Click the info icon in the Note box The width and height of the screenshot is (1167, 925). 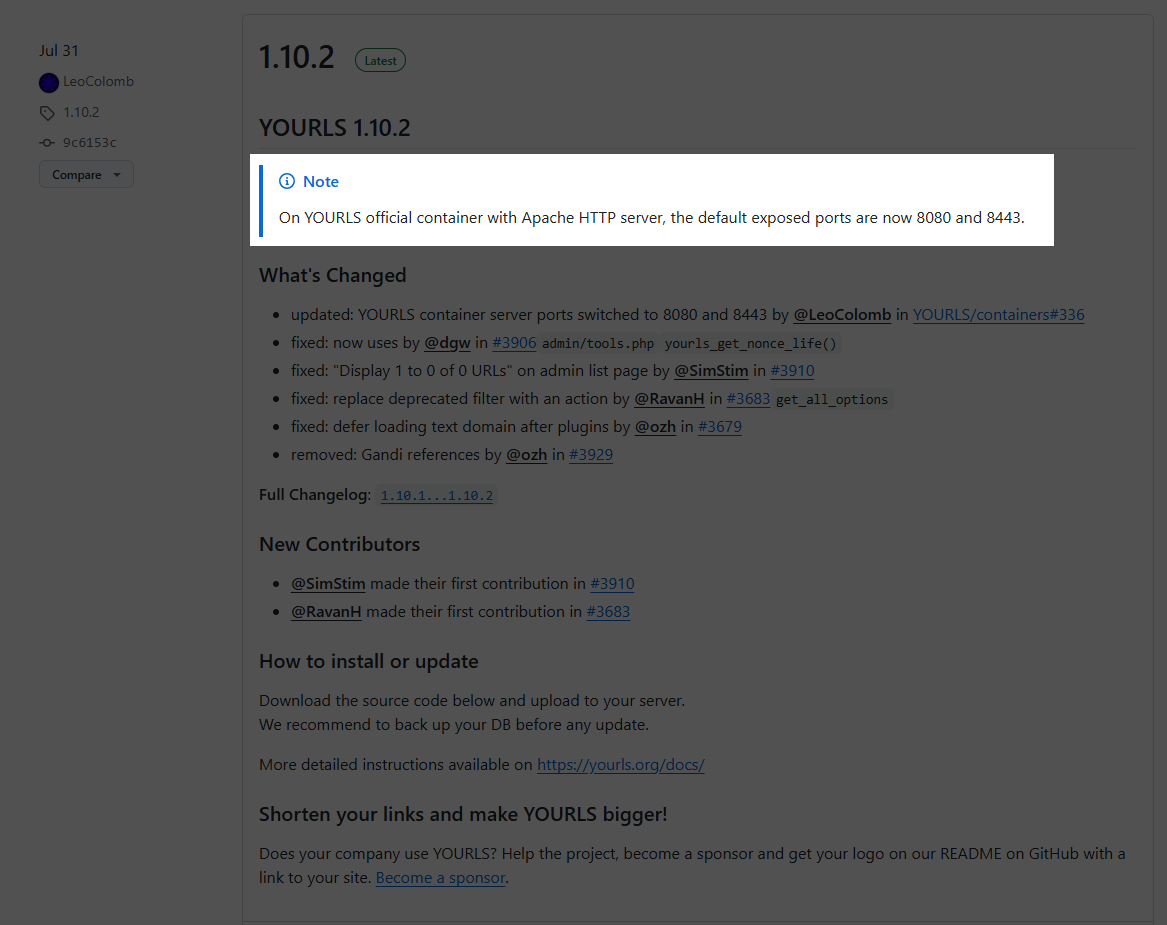[287, 181]
